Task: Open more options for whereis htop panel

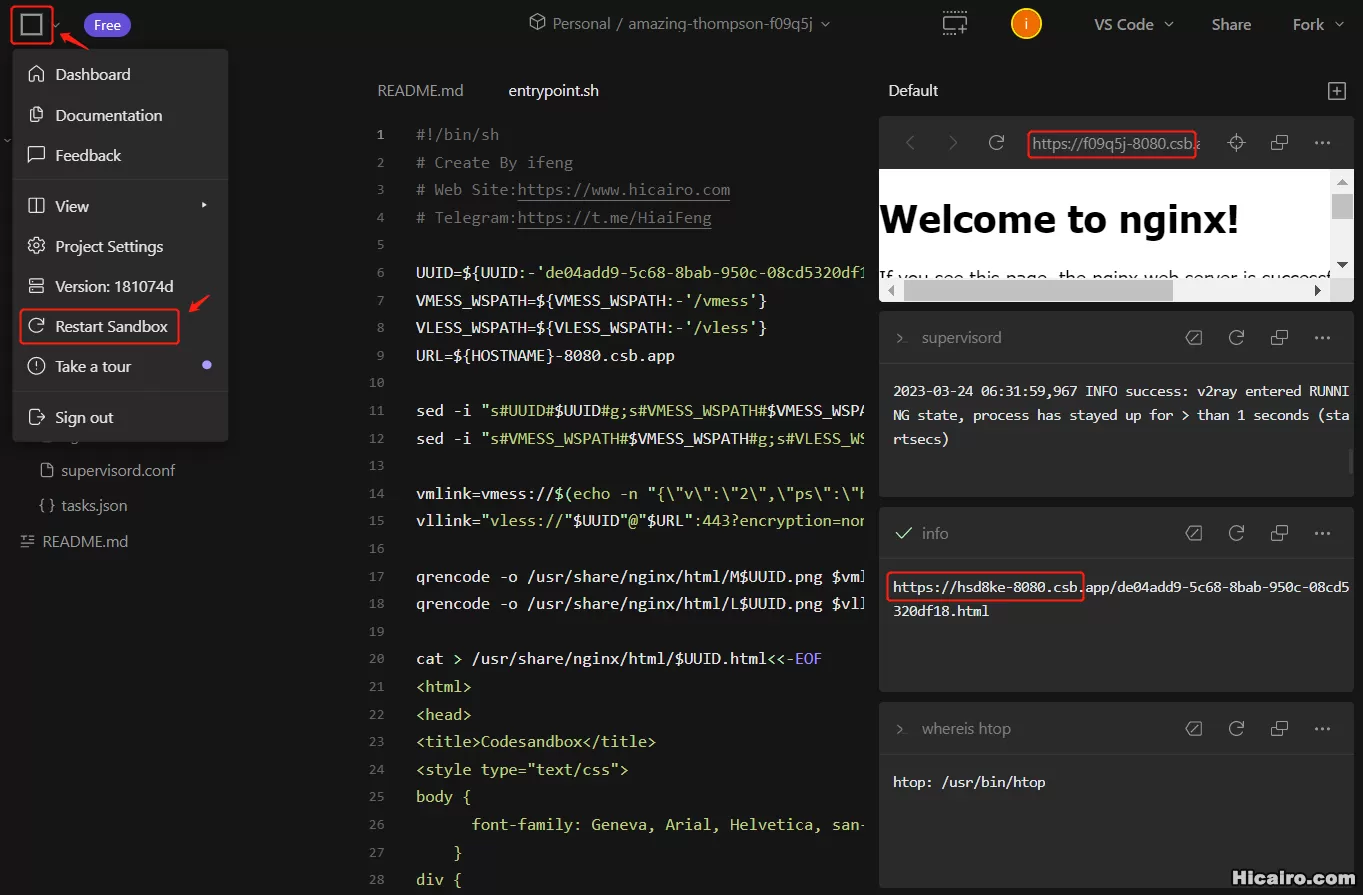Action: (x=1322, y=729)
